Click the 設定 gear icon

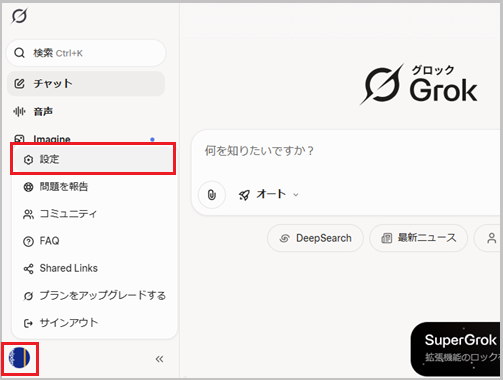pos(28,160)
